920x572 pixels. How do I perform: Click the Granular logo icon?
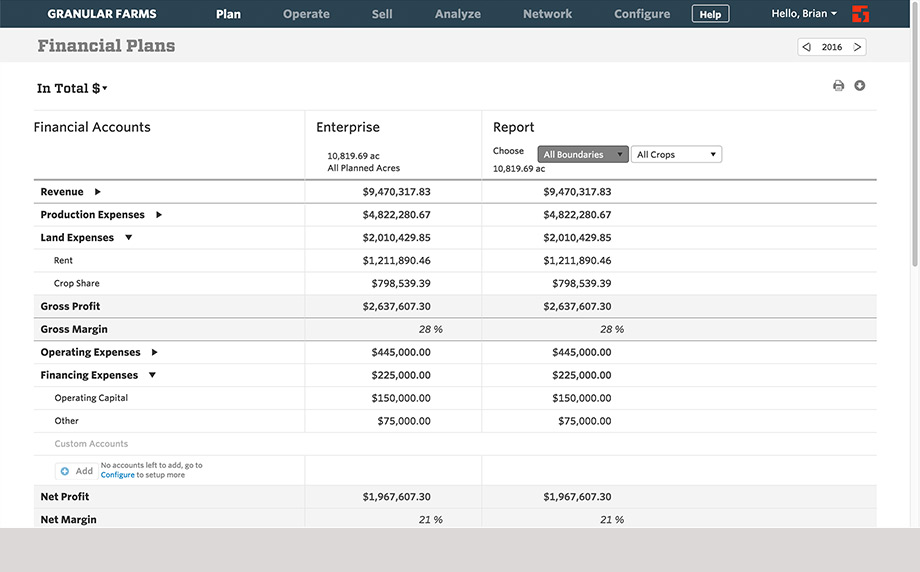pyautogui.click(x=860, y=14)
